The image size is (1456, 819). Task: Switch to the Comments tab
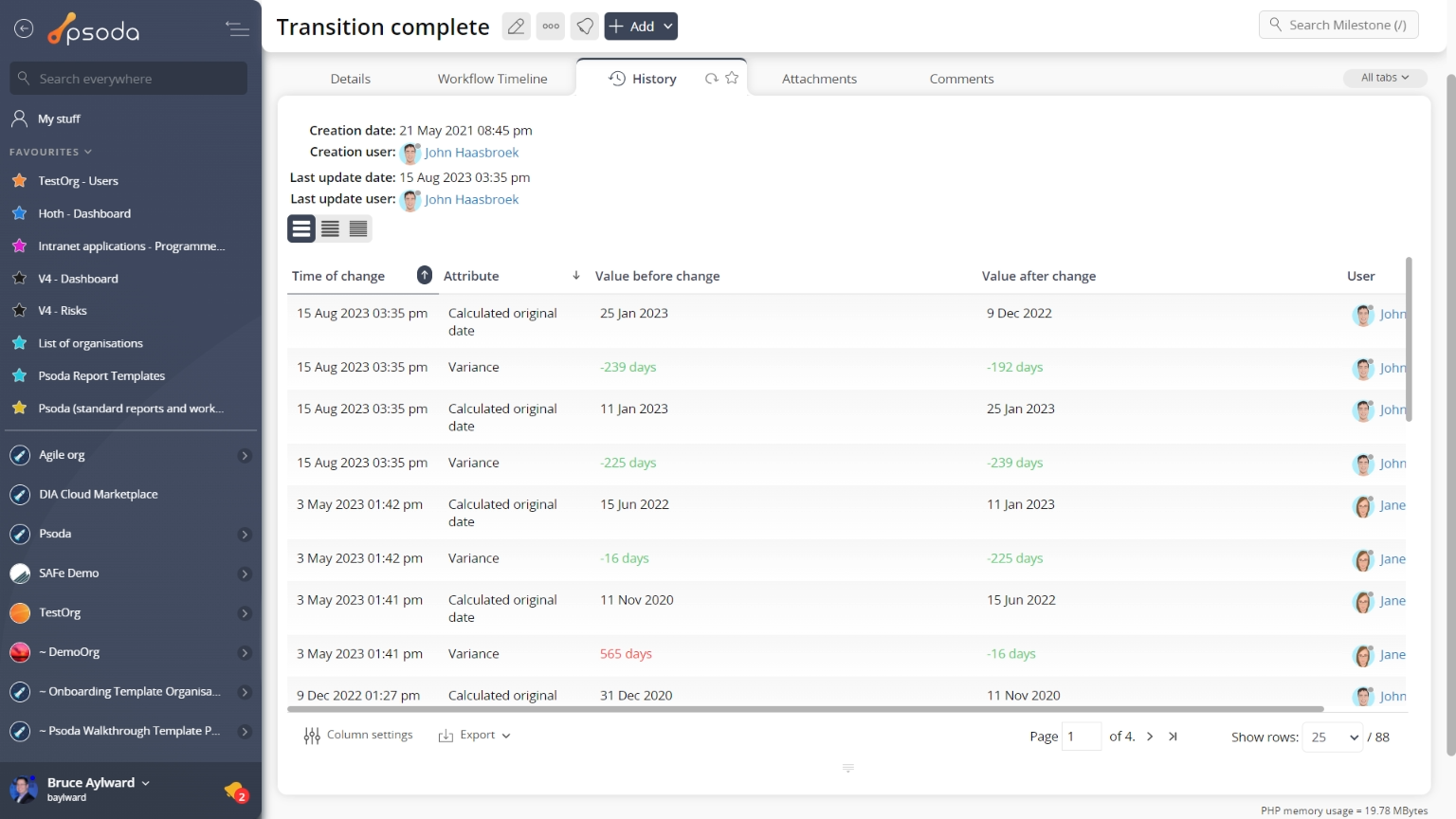tap(961, 79)
